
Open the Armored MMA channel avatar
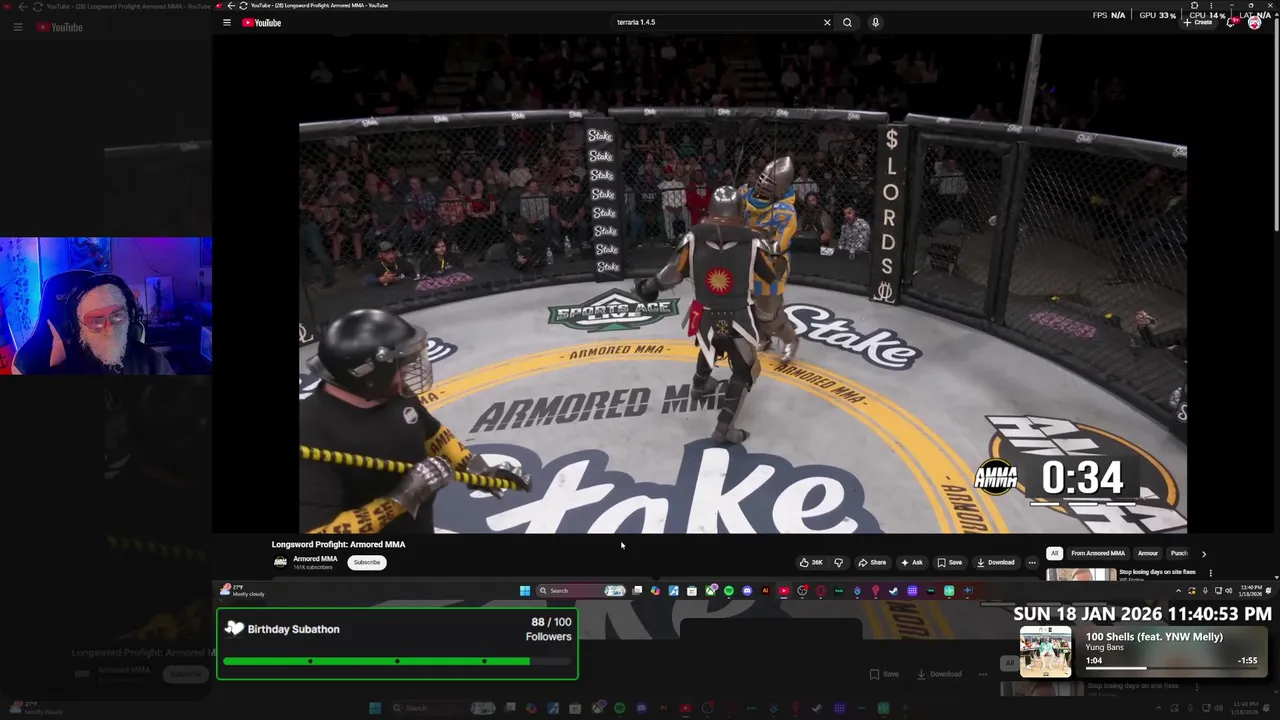[x=280, y=562]
